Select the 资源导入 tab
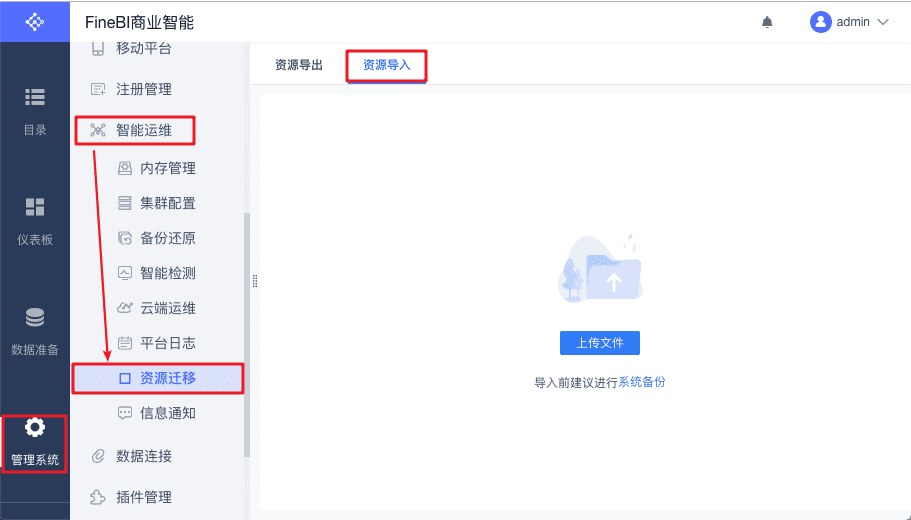The image size is (911, 520). point(387,65)
